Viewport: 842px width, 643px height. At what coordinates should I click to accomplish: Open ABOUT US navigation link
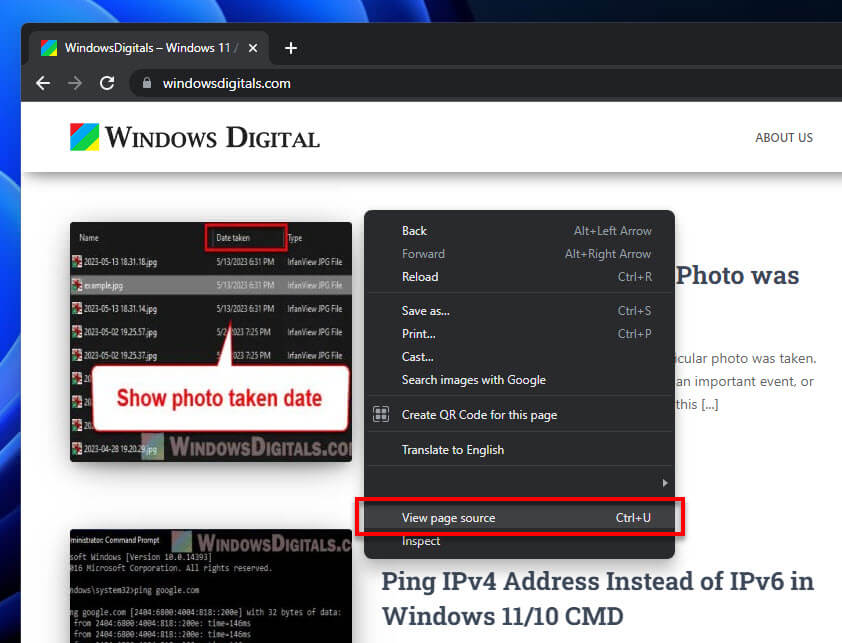click(783, 138)
